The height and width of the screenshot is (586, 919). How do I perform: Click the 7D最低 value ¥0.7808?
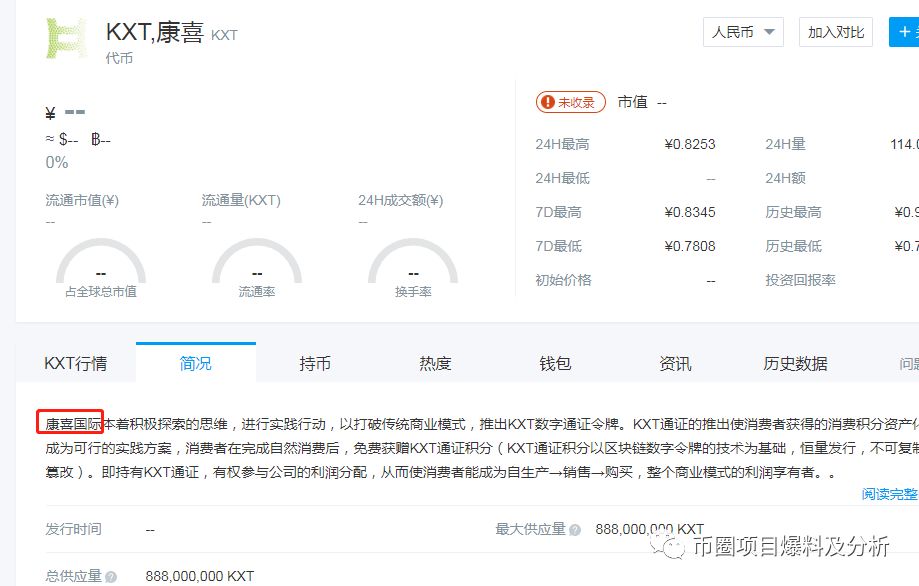click(690, 246)
